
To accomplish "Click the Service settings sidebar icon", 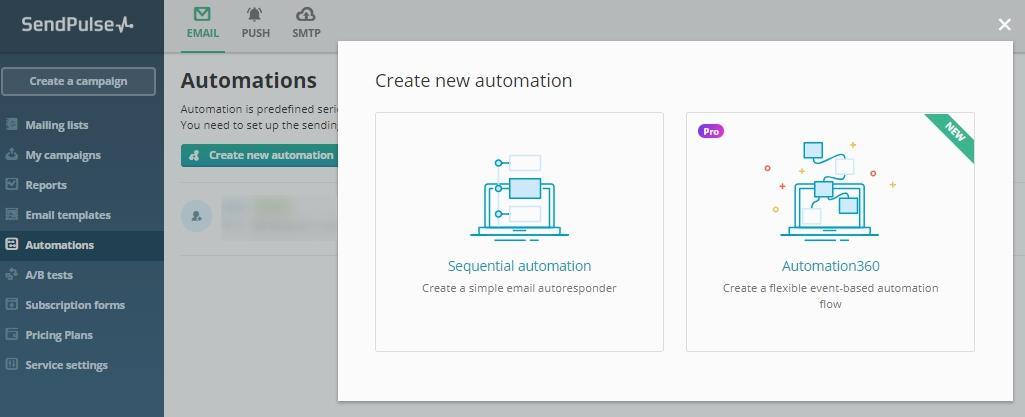I will 12,365.
